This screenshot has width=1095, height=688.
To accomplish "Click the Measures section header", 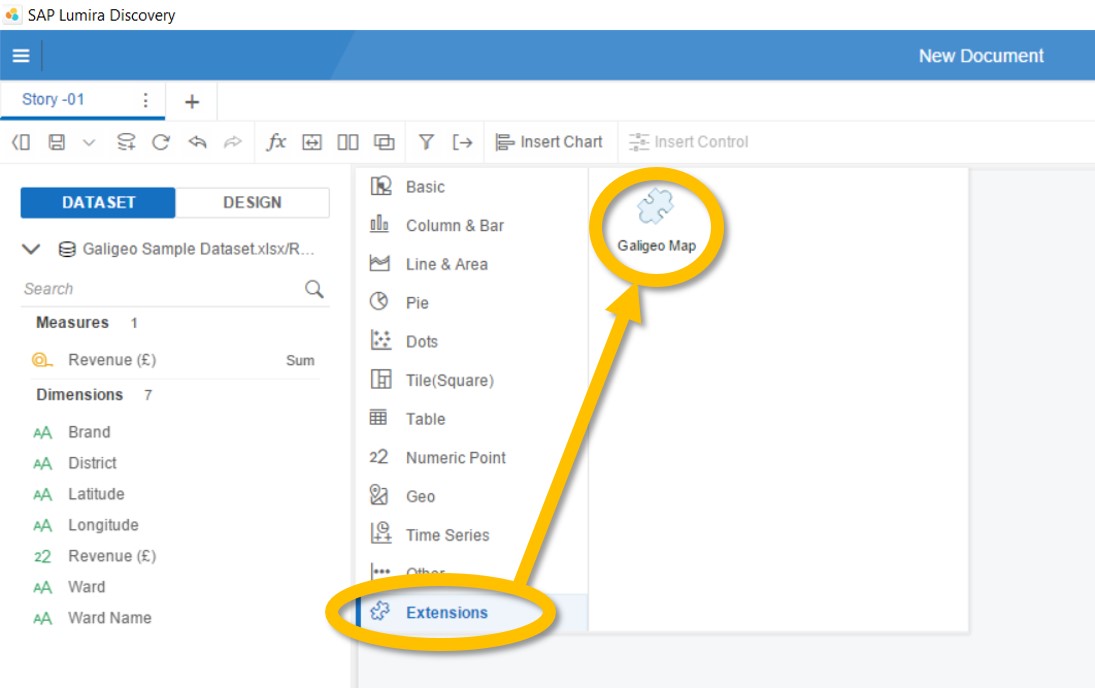I will [x=73, y=323].
